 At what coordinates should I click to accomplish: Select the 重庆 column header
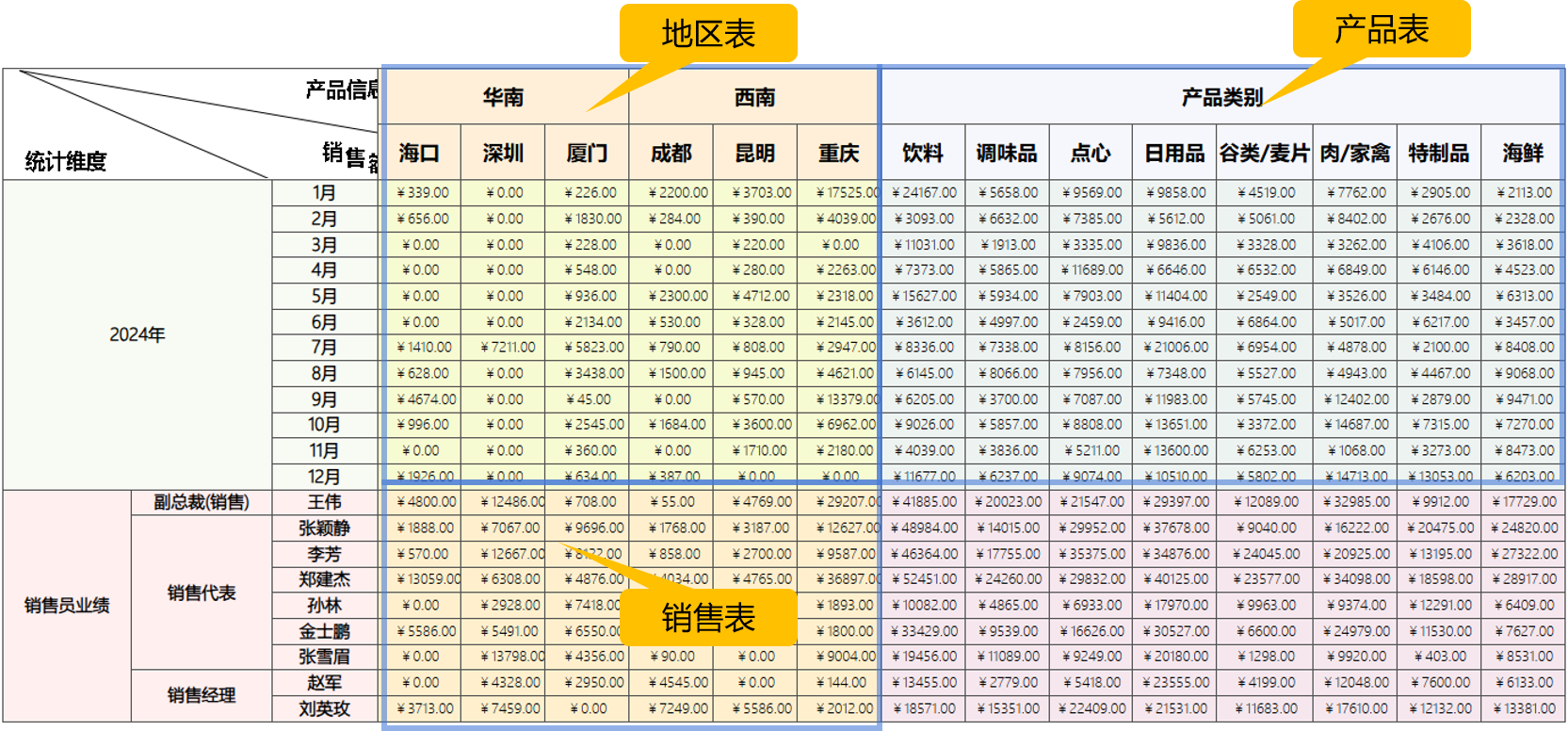(x=838, y=153)
